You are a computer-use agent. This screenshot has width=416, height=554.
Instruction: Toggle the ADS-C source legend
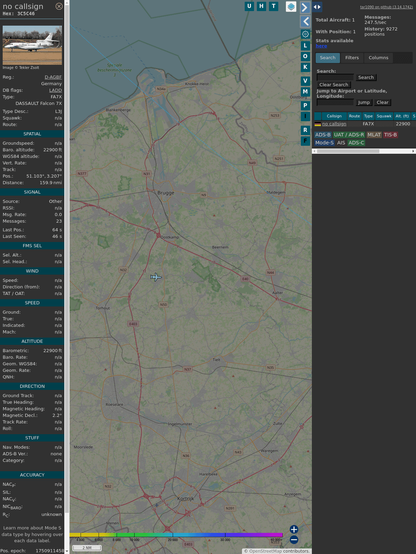tap(356, 143)
